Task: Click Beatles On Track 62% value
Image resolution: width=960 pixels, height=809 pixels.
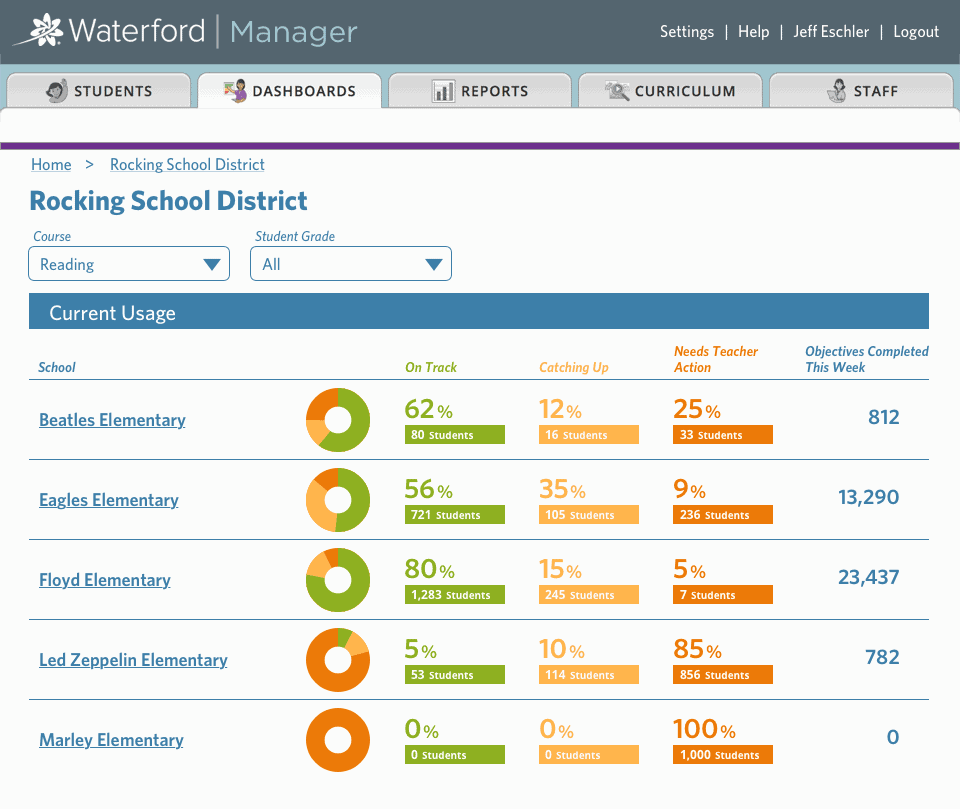Action: tap(429, 409)
